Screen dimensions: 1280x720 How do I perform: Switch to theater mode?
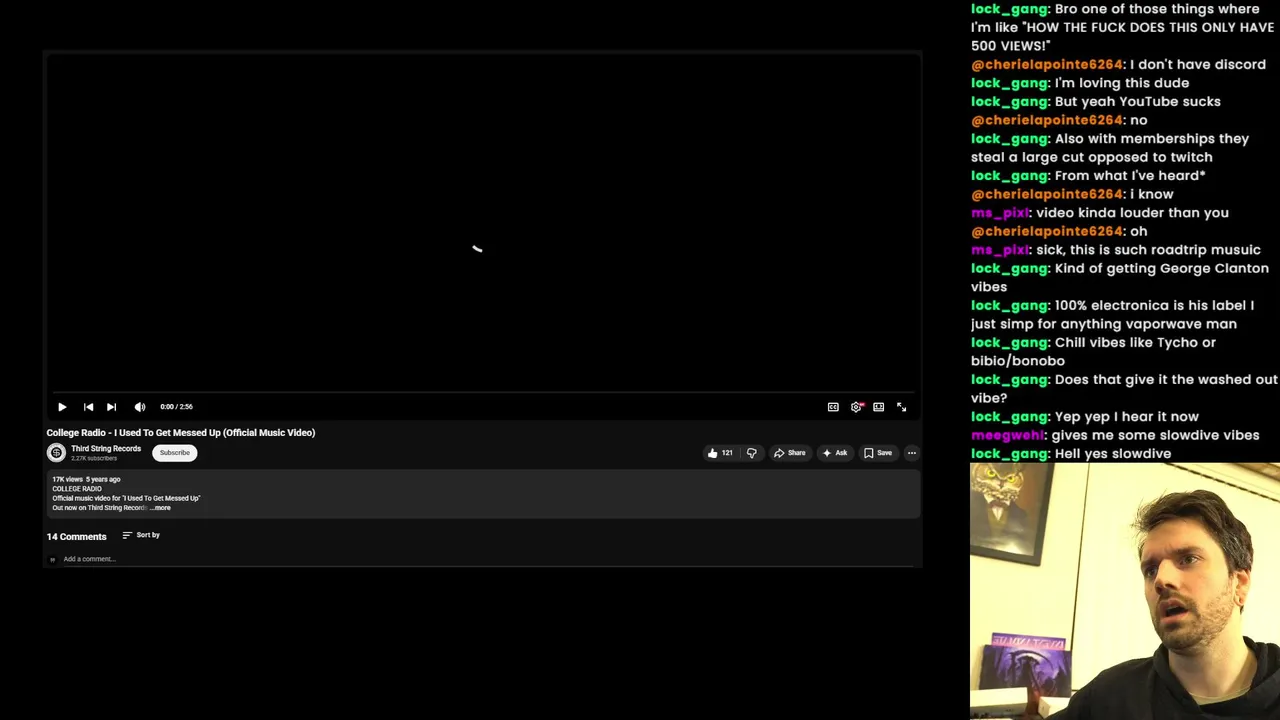coord(878,407)
